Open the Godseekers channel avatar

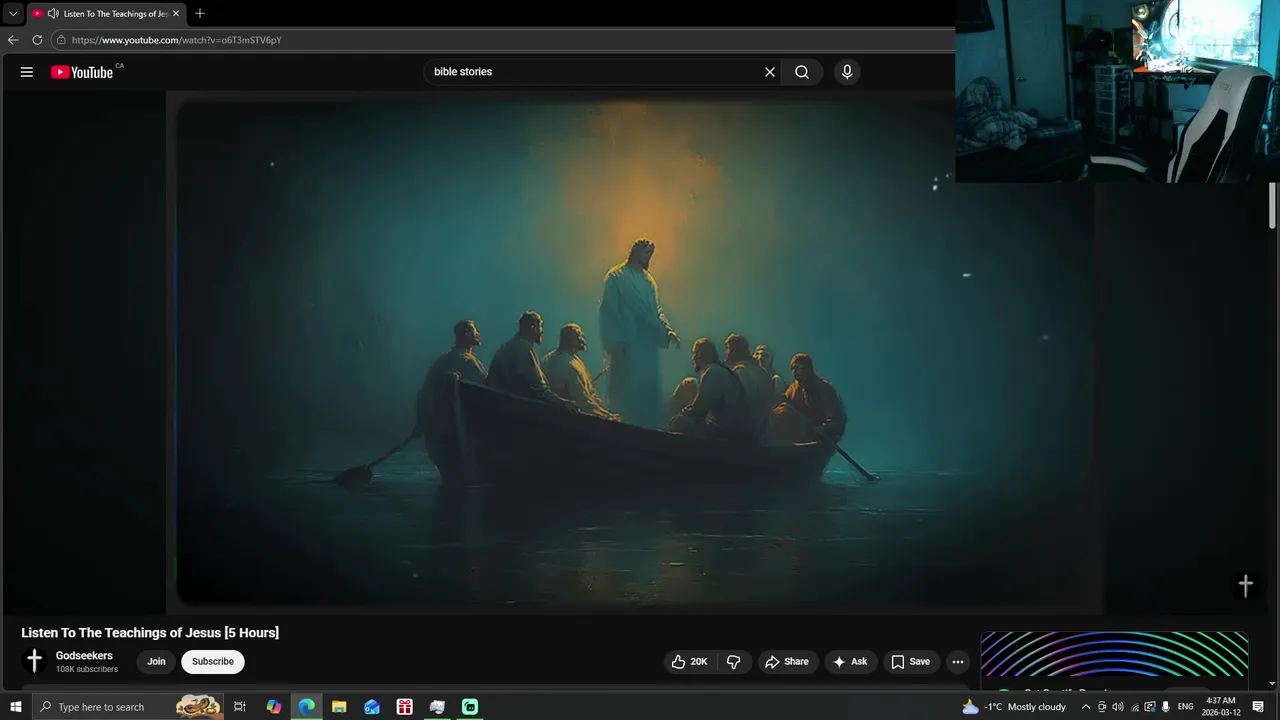35,661
